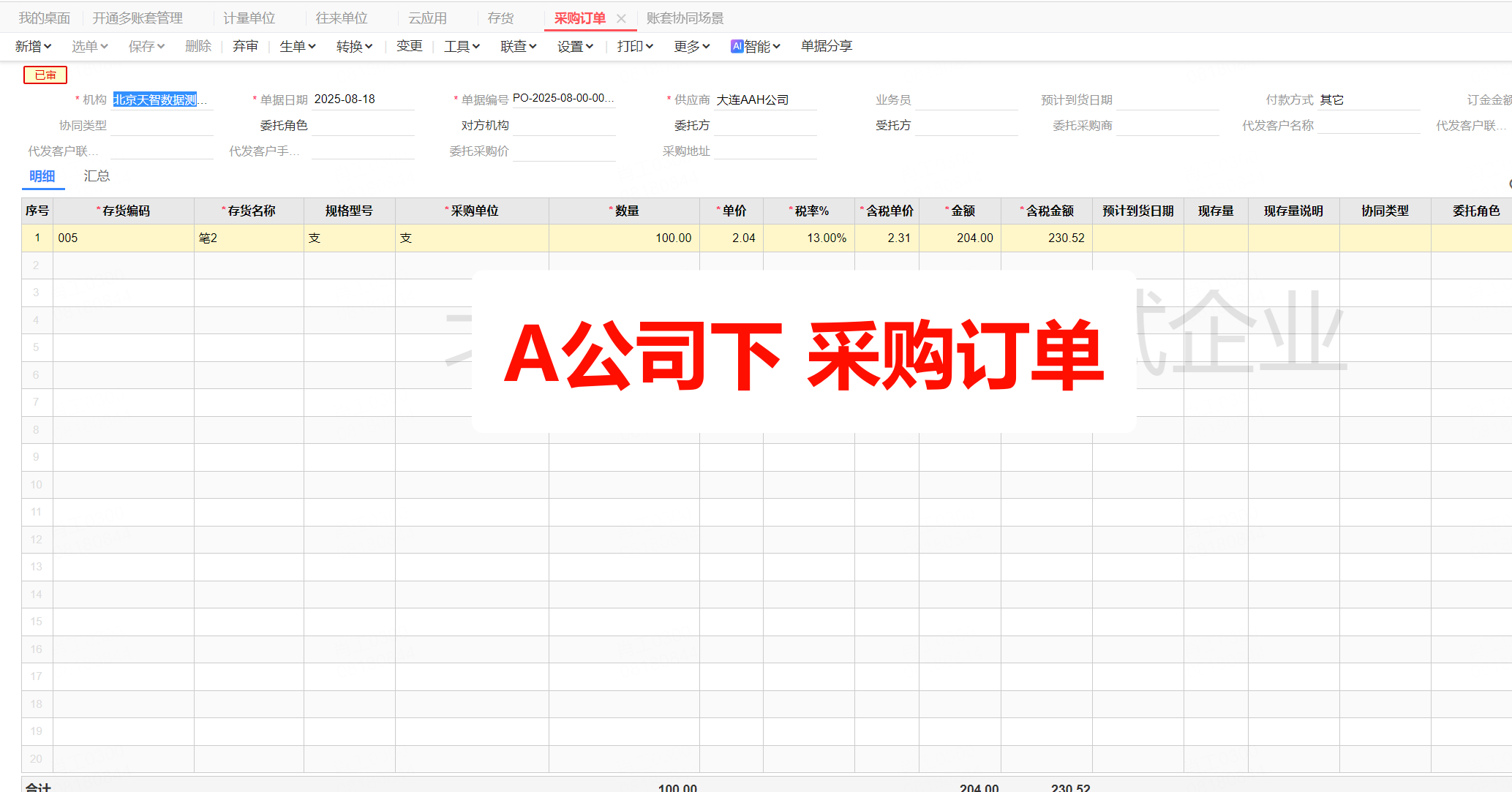Click the 采购地址 input field

point(765,151)
